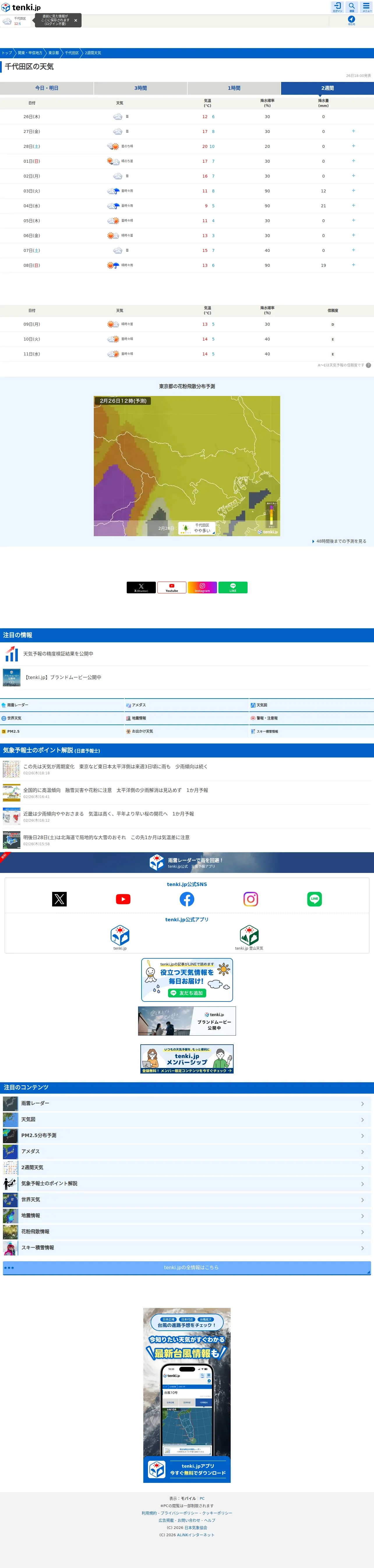Open 雨雲レーダー quick link with icon
Screen dimensions: 374x1568
click(62, 705)
